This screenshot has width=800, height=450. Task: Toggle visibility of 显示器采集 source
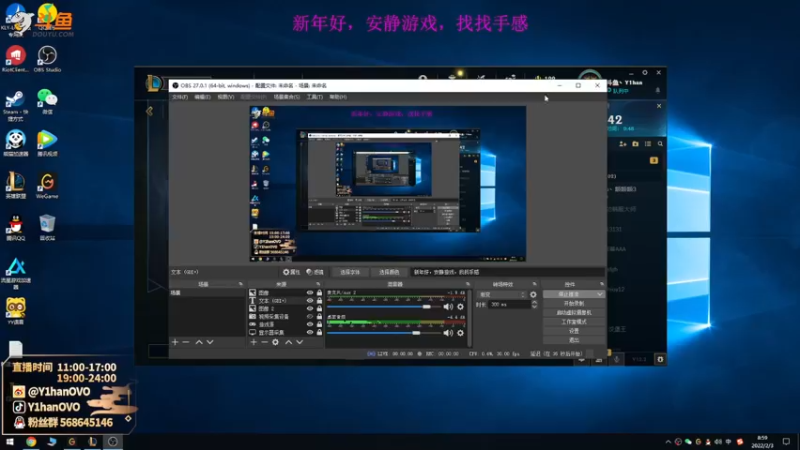tap(310, 332)
